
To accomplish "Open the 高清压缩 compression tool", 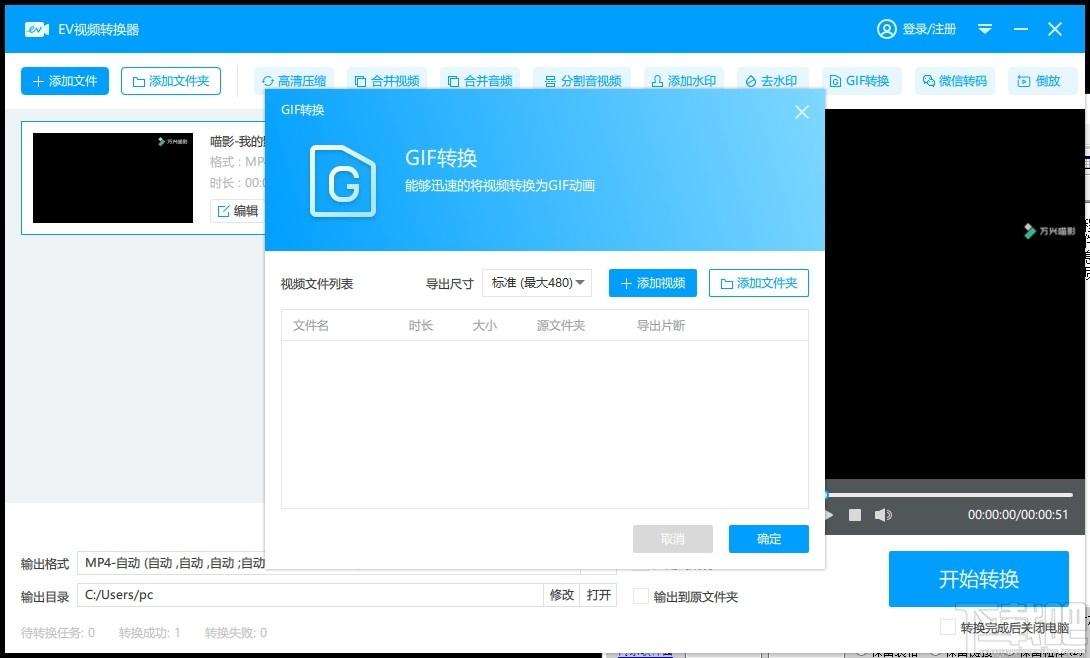I will [x=294, y=81].
